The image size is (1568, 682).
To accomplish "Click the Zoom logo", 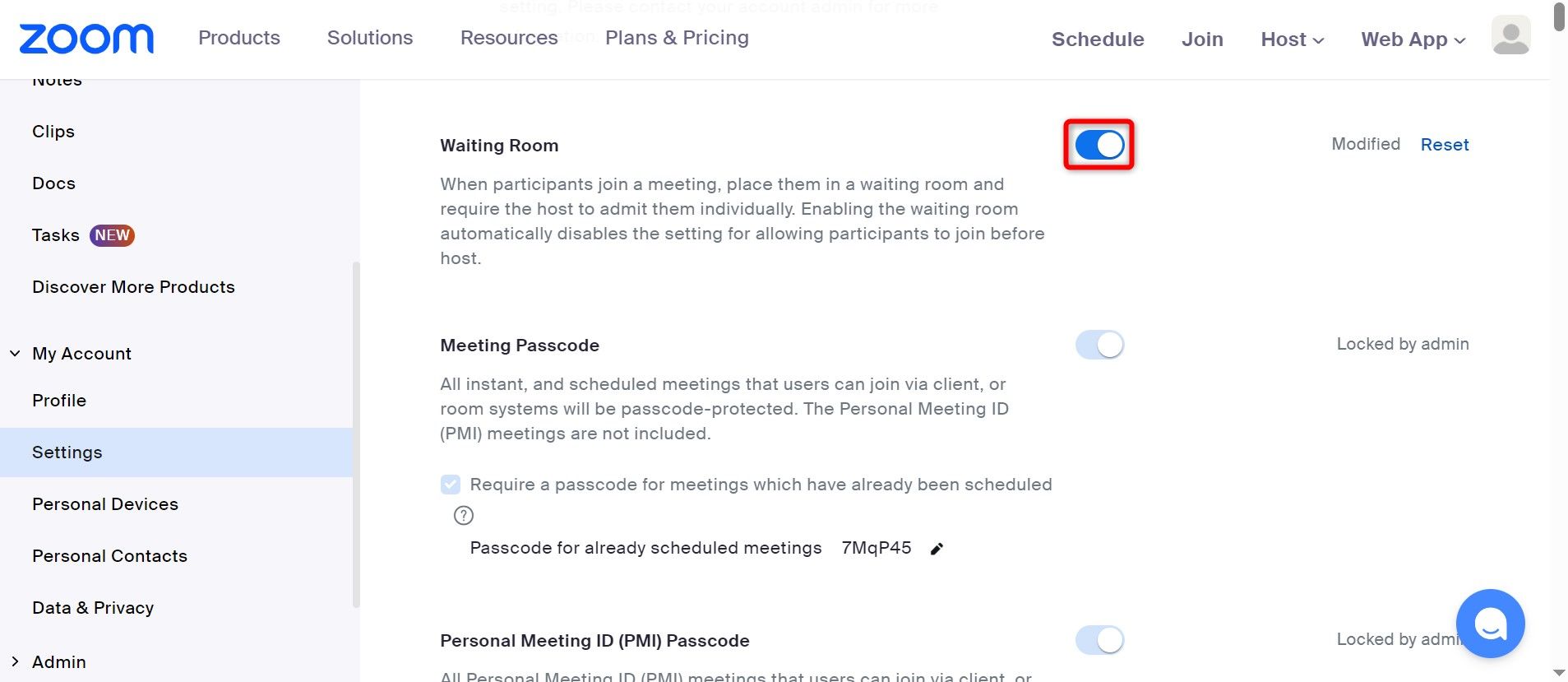I will tap(86, 39).
